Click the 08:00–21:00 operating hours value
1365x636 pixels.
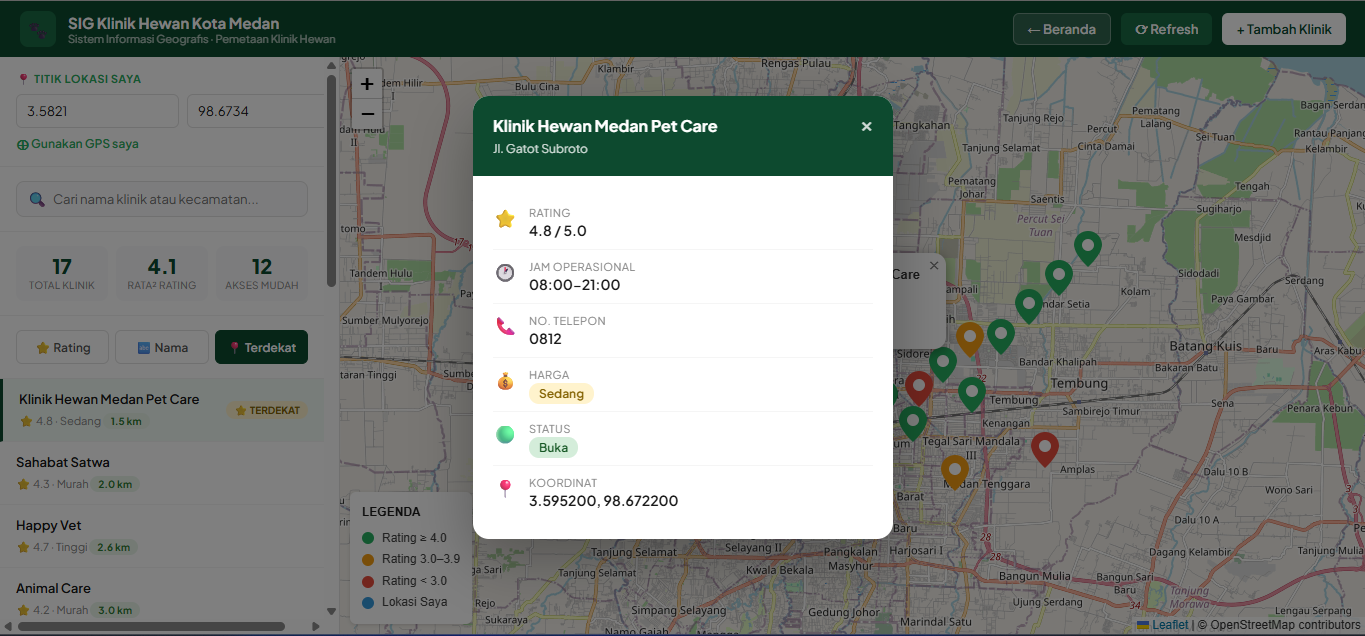pyautogui.click(x=575, y=285)
